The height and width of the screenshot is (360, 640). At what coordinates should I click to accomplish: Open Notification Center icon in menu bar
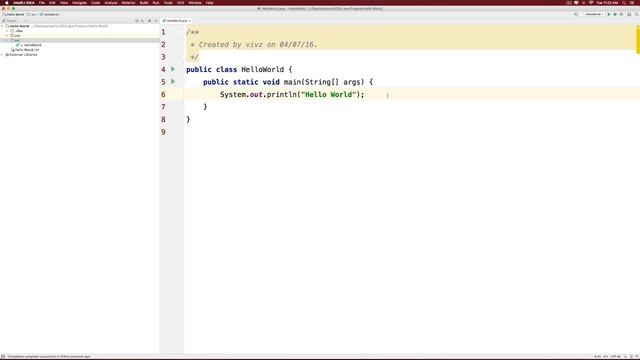(x=632, y=3)
